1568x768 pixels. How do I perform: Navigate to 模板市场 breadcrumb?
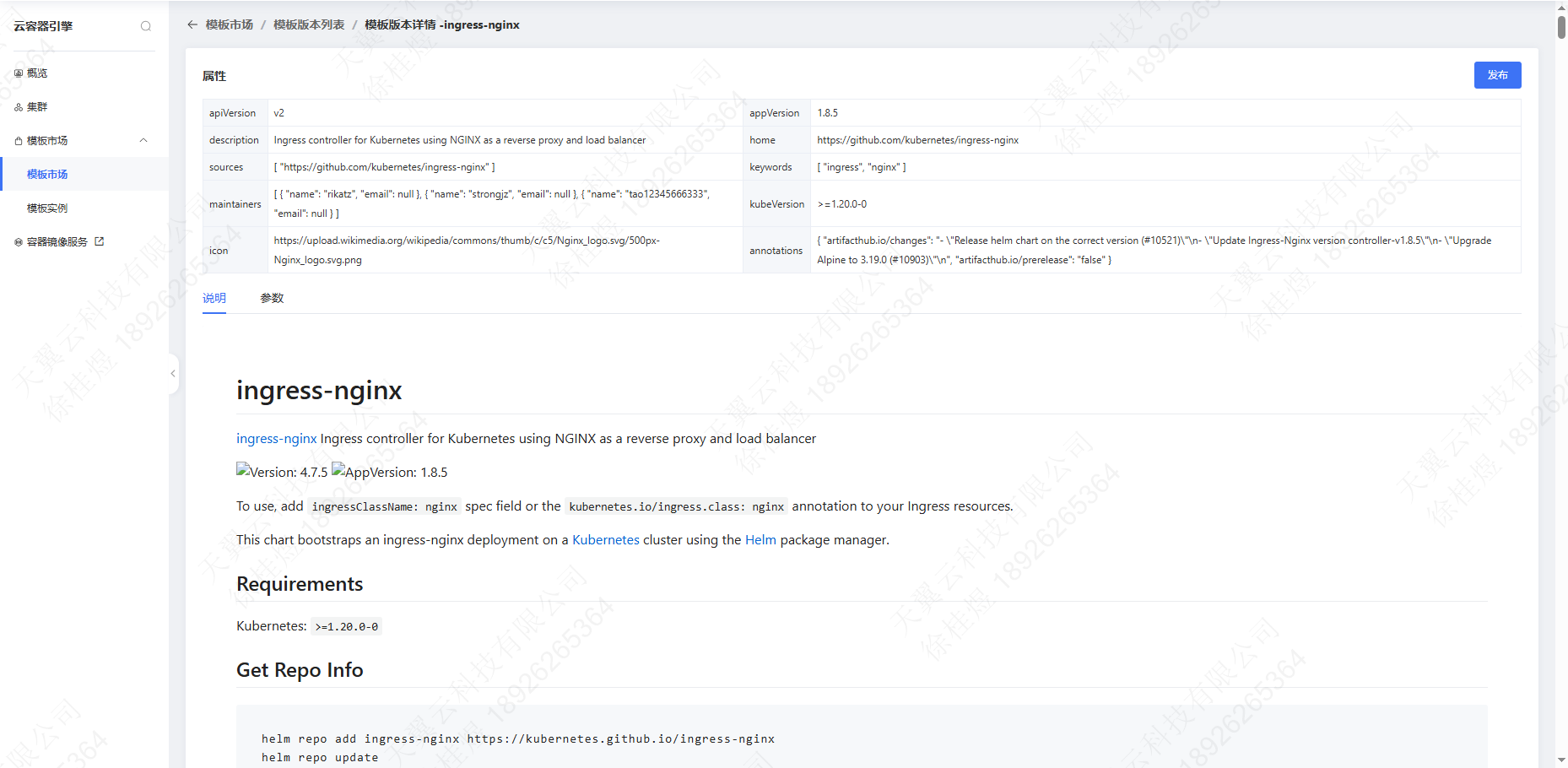point(230,24)
